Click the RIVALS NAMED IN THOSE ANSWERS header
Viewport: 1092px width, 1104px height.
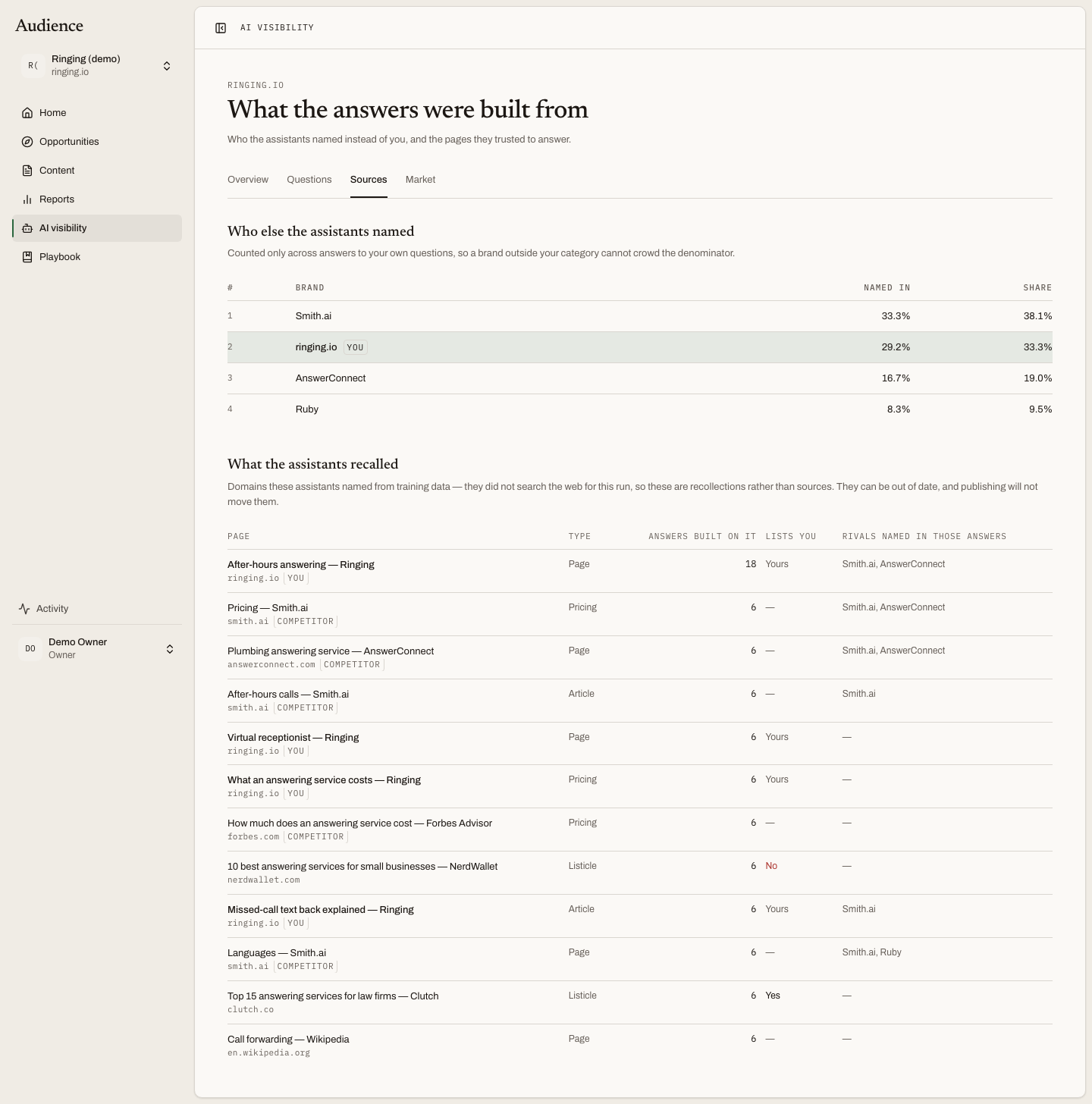pos(924,537)
